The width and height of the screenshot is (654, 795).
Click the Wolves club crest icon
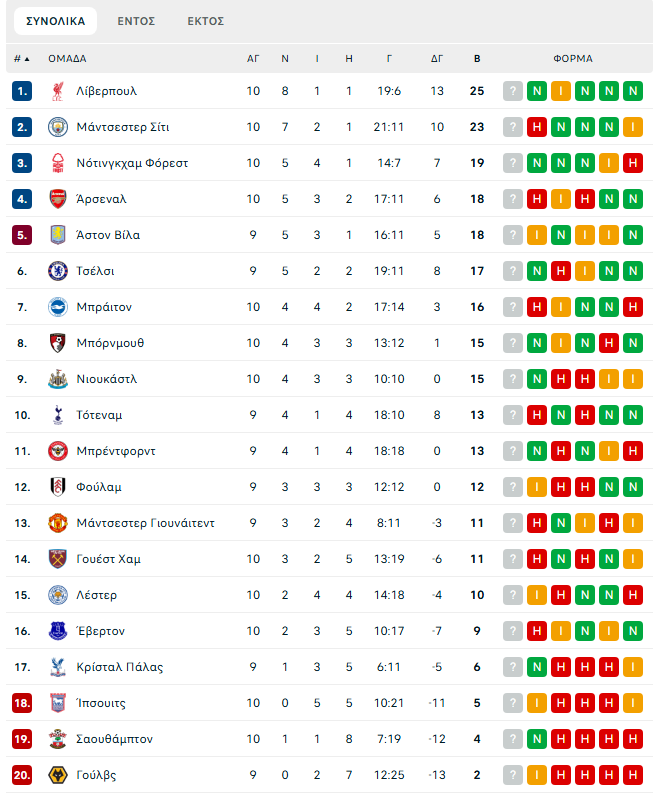point(57,775)
